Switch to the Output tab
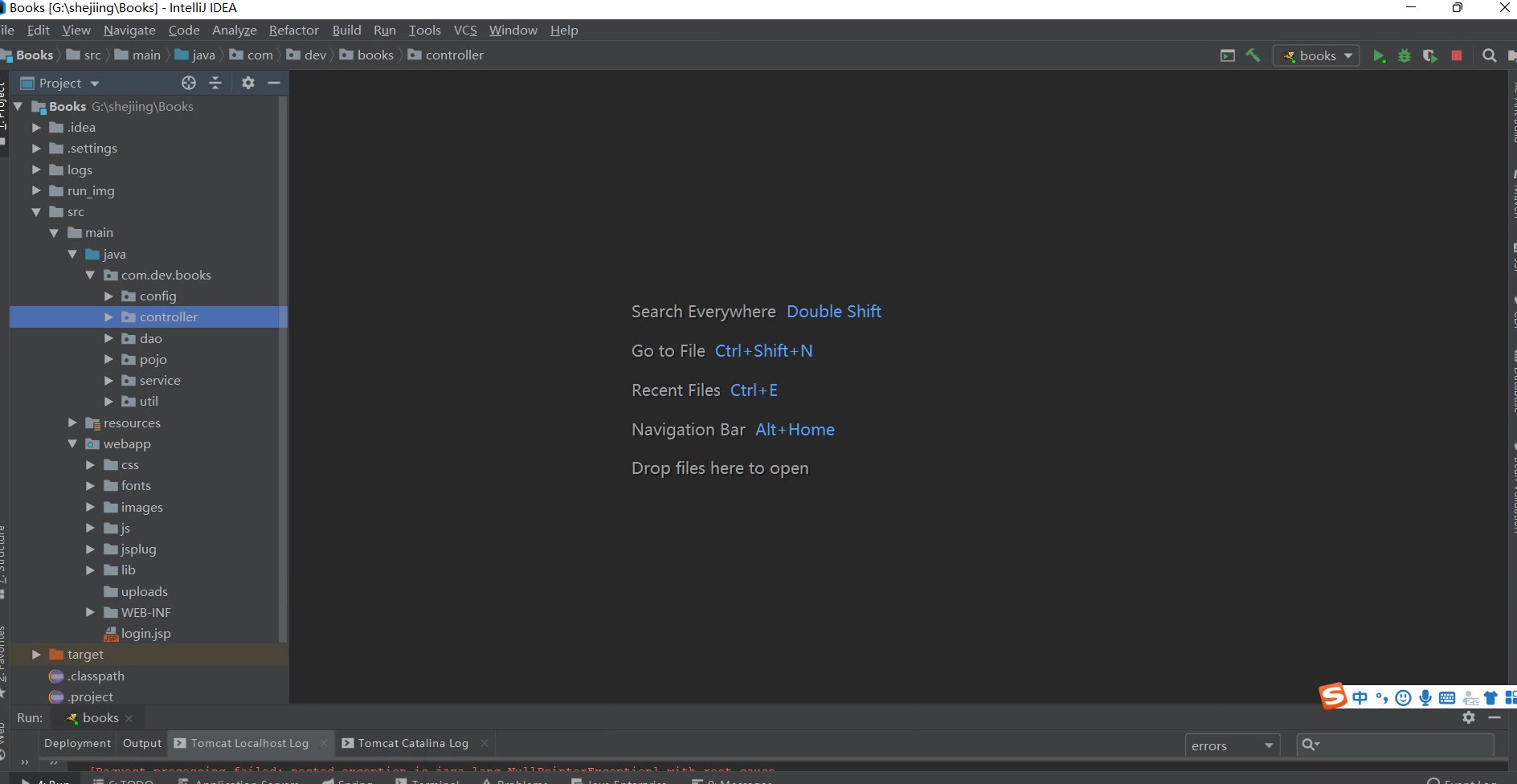The image size is (1517, 784). (x=142, y=743)
